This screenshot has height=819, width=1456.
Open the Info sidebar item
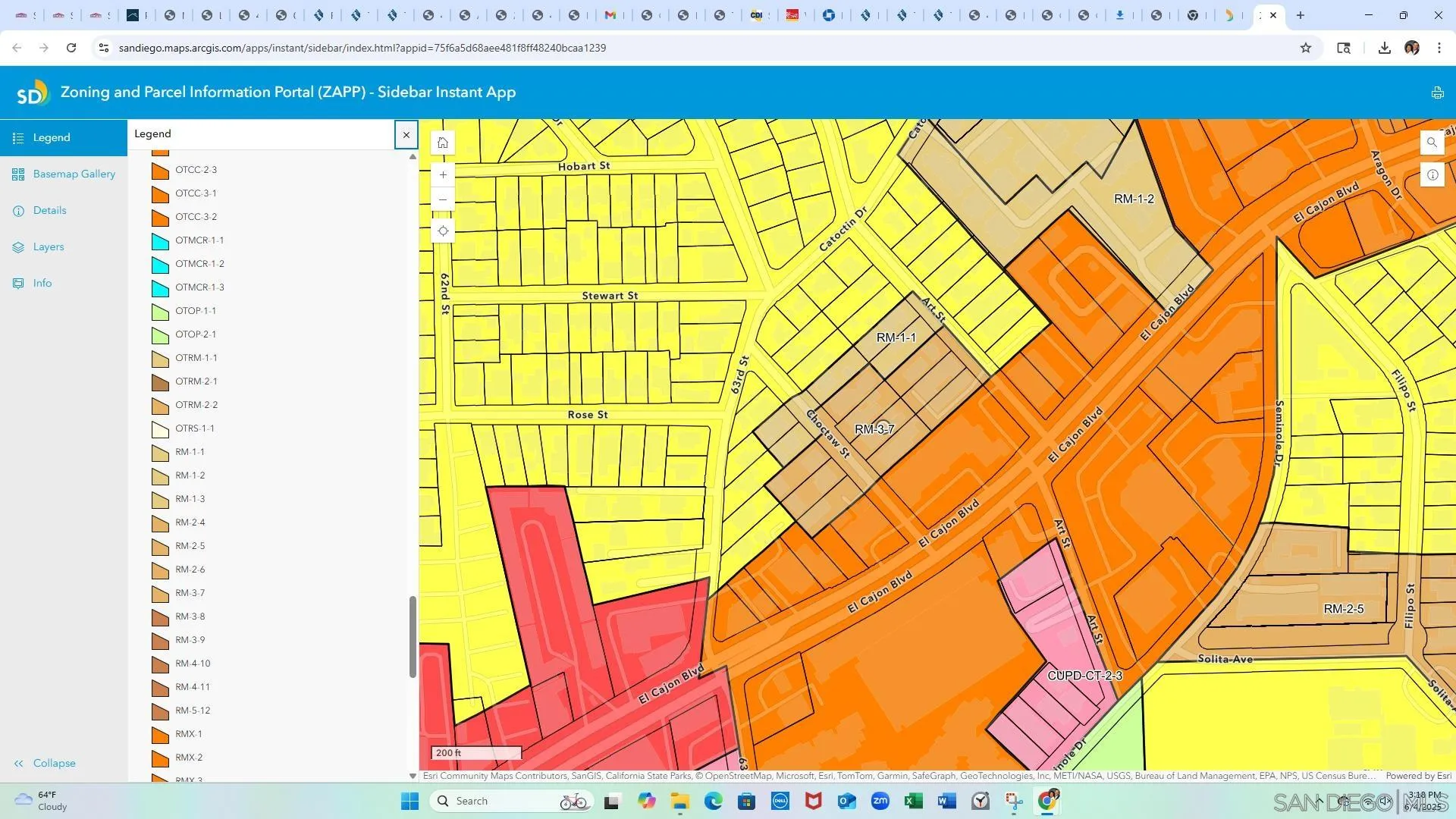point(42,284)
